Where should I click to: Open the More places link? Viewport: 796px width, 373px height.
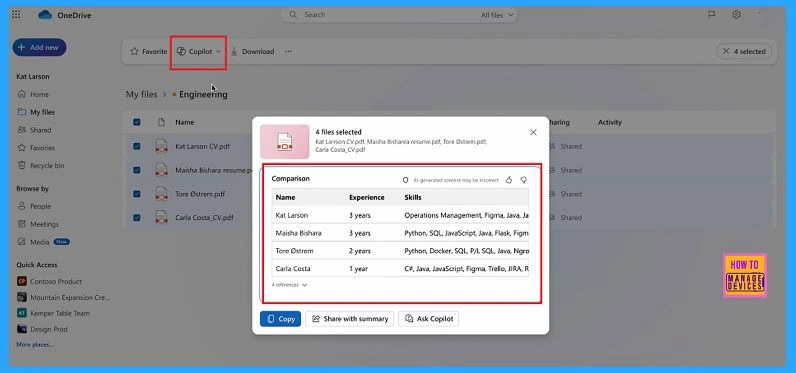tap(35, 345)
